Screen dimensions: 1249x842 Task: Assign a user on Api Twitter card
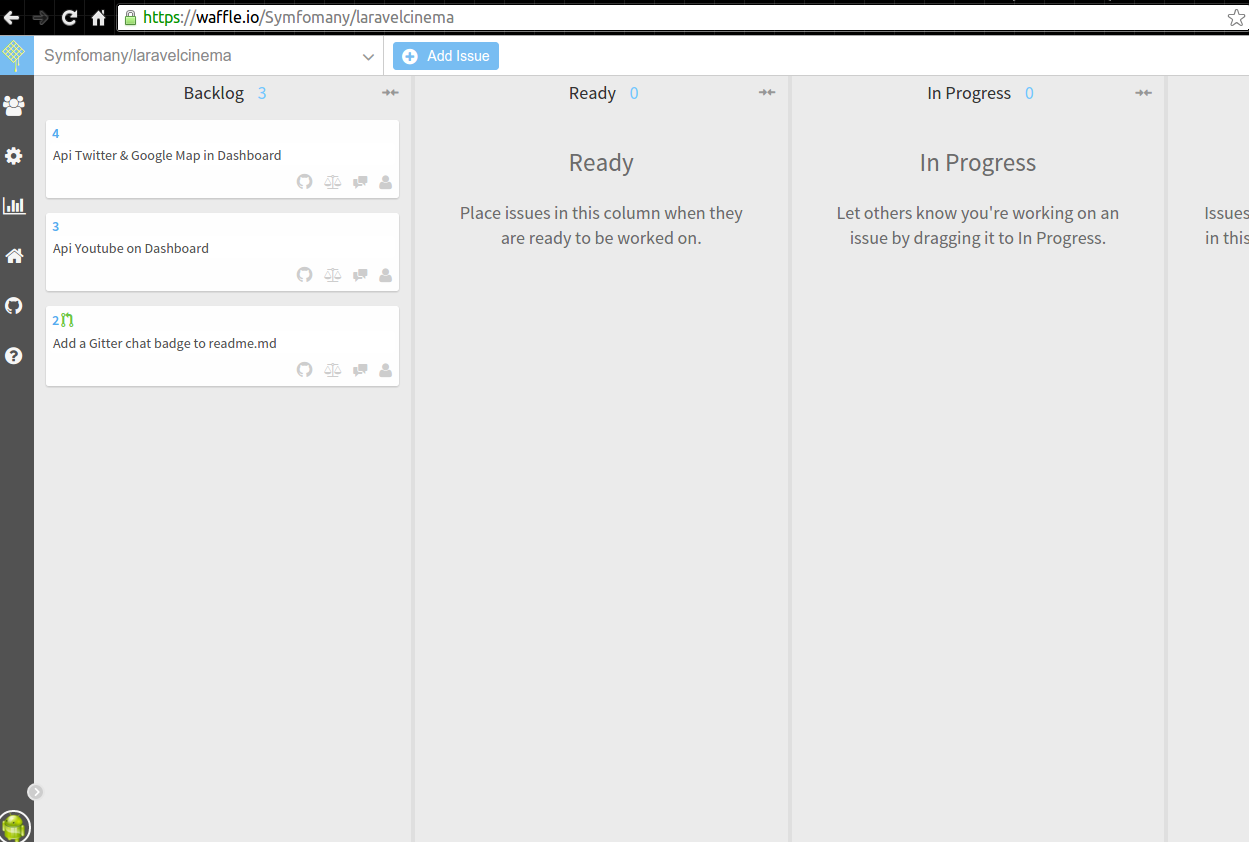(x=386, y=182)
